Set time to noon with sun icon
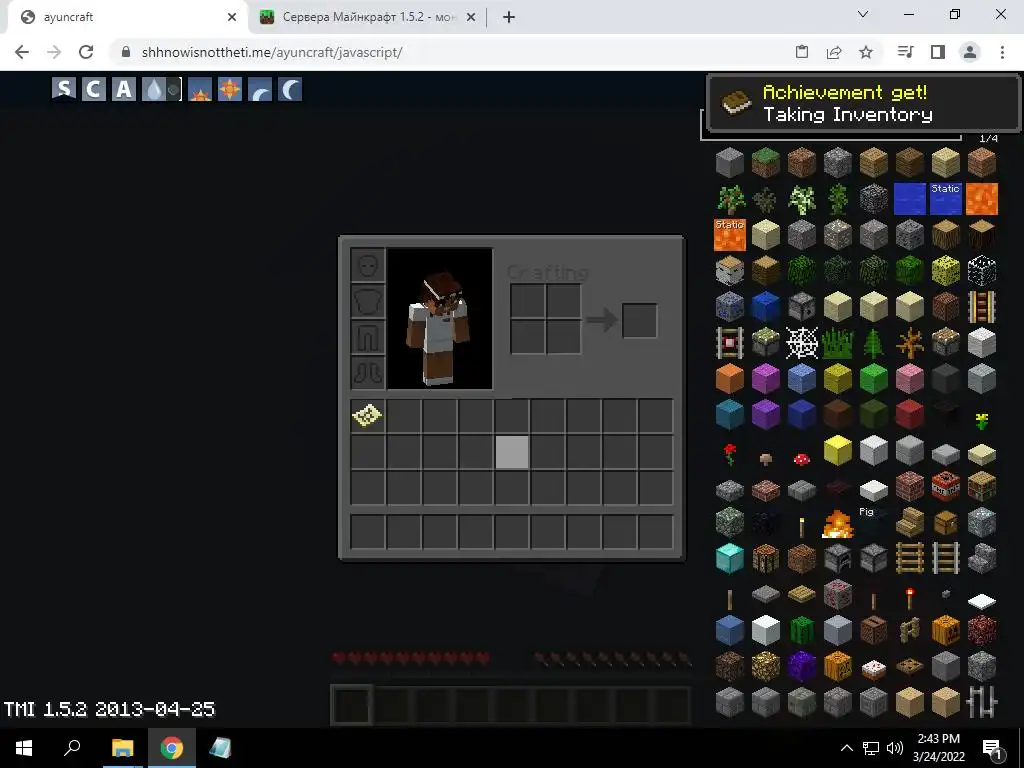1024x768 pixels. tap(230, 89)
